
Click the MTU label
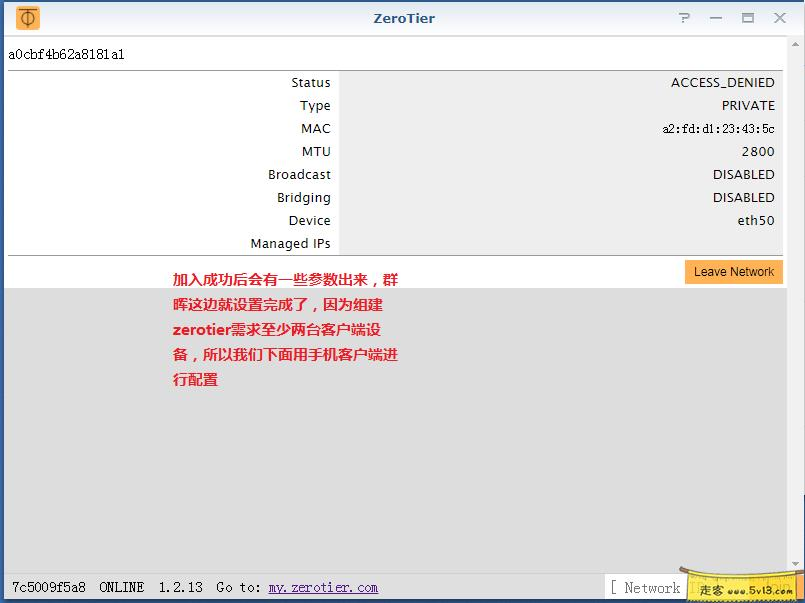(x=316, y=152)
